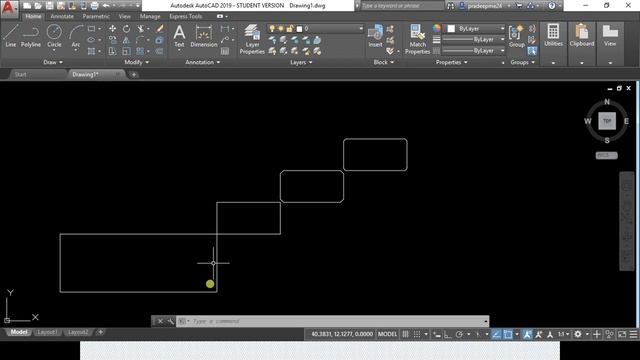Open the View ribbon tab
The width and height of the screenshot is (640, 360).
coord(124,16)
